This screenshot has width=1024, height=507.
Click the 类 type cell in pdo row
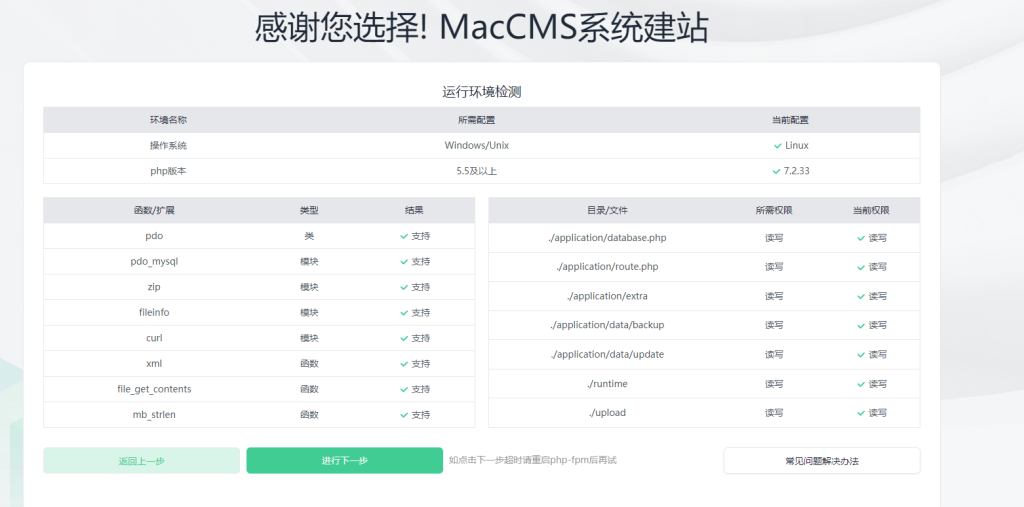point(309,236)
